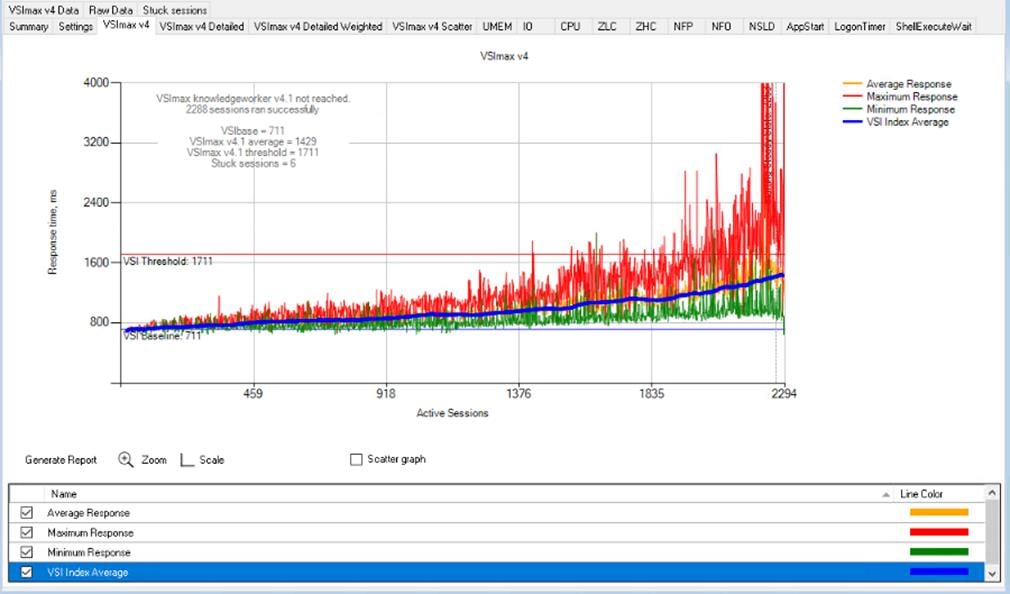This screenshot has width=1010, height=594.
Task: Click the red Maximum Response color swatch
Action: (937, 532)
